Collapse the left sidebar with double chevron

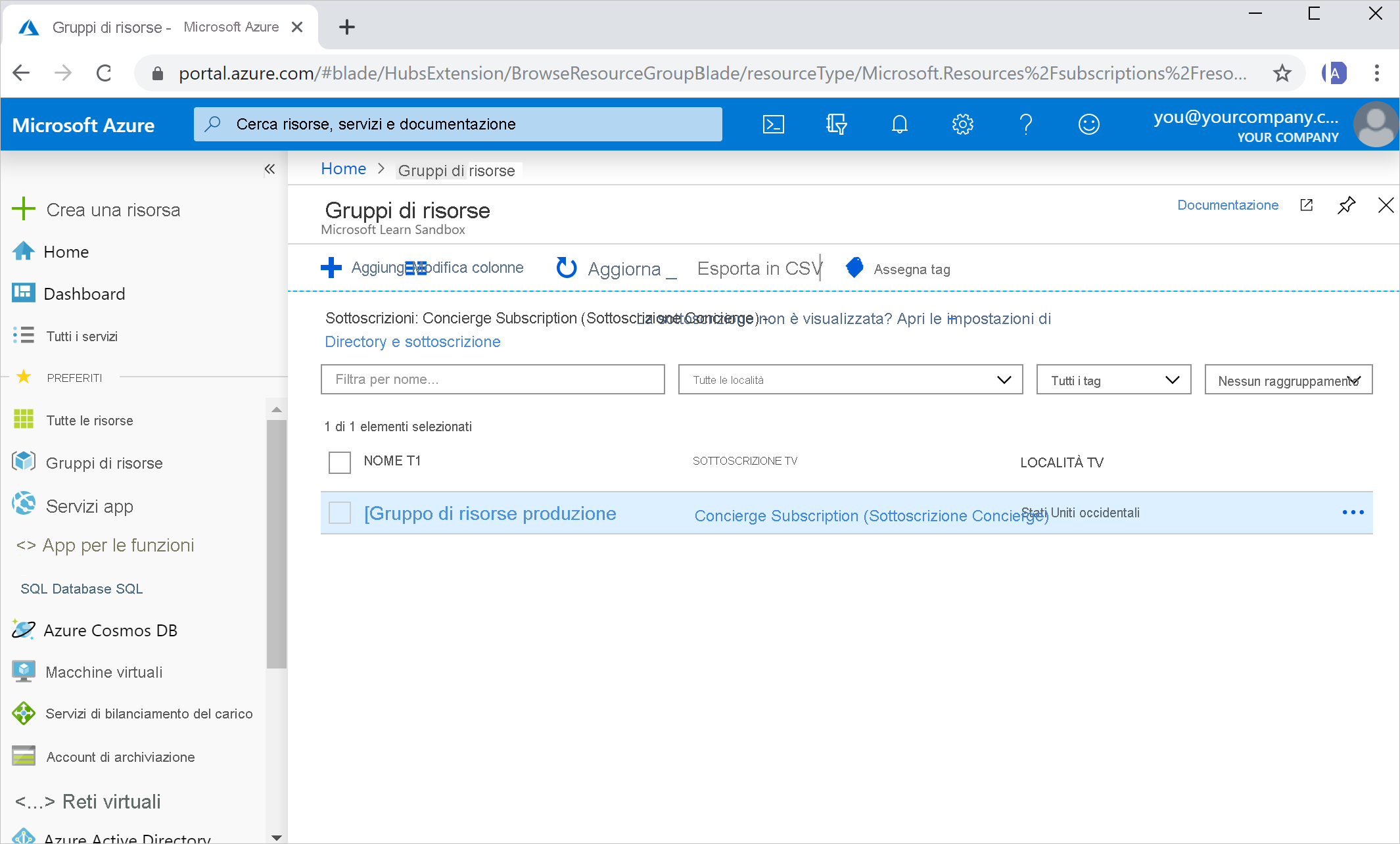269,170
